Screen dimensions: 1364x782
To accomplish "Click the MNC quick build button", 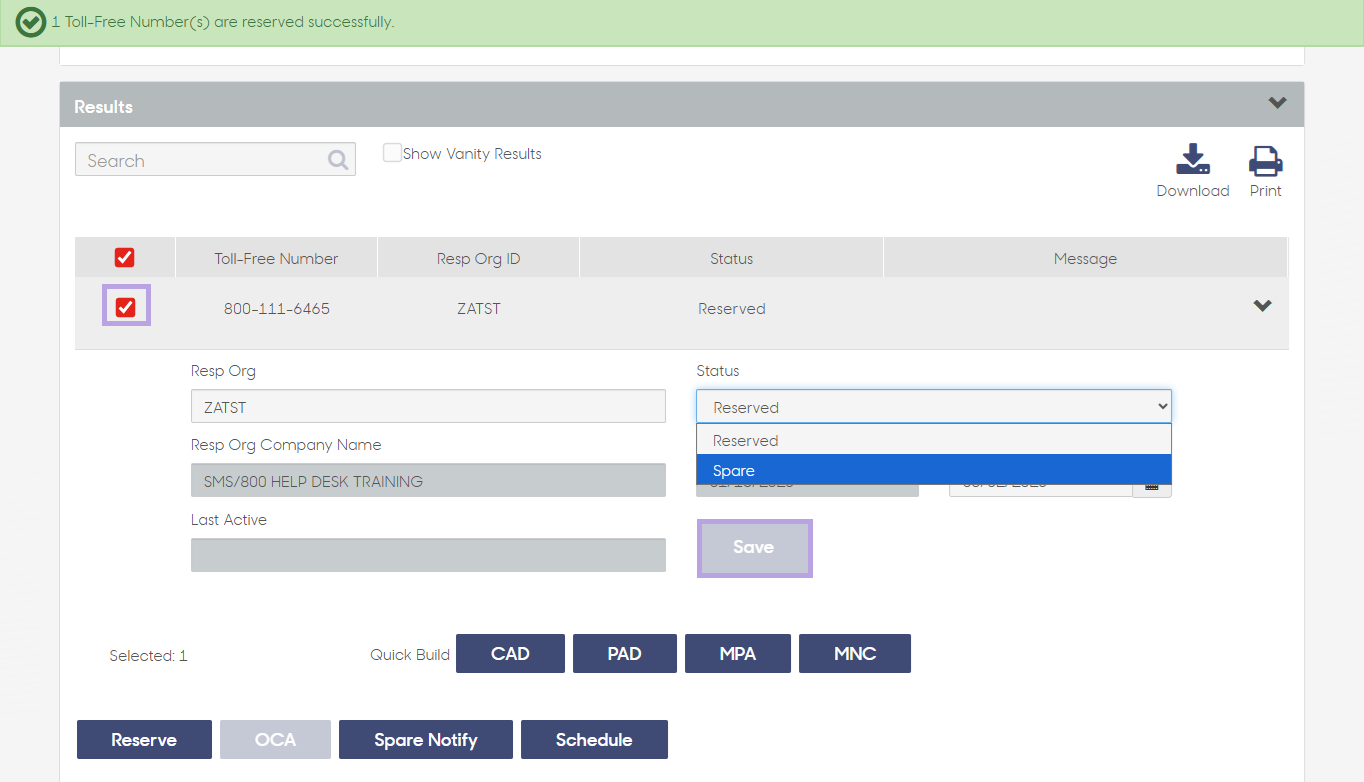I will pyautogui.click(x=855, y=653).
